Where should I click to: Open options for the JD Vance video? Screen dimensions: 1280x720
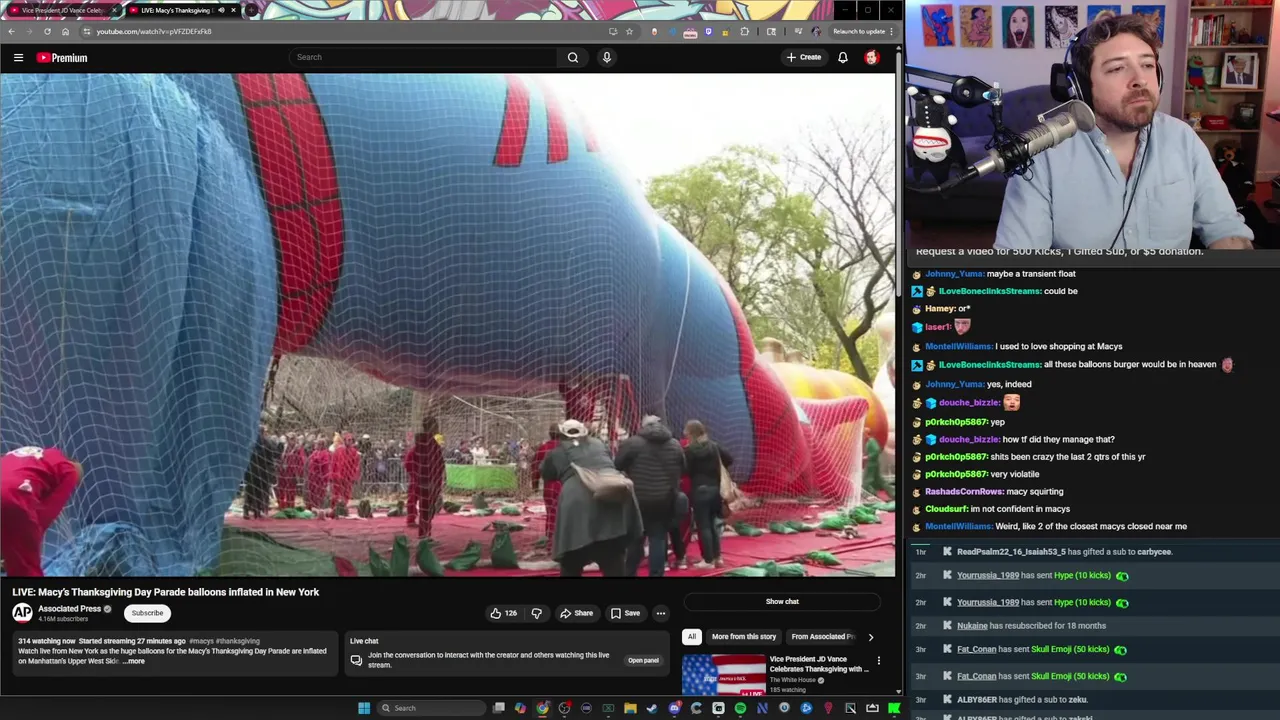[x=878, y=660]
